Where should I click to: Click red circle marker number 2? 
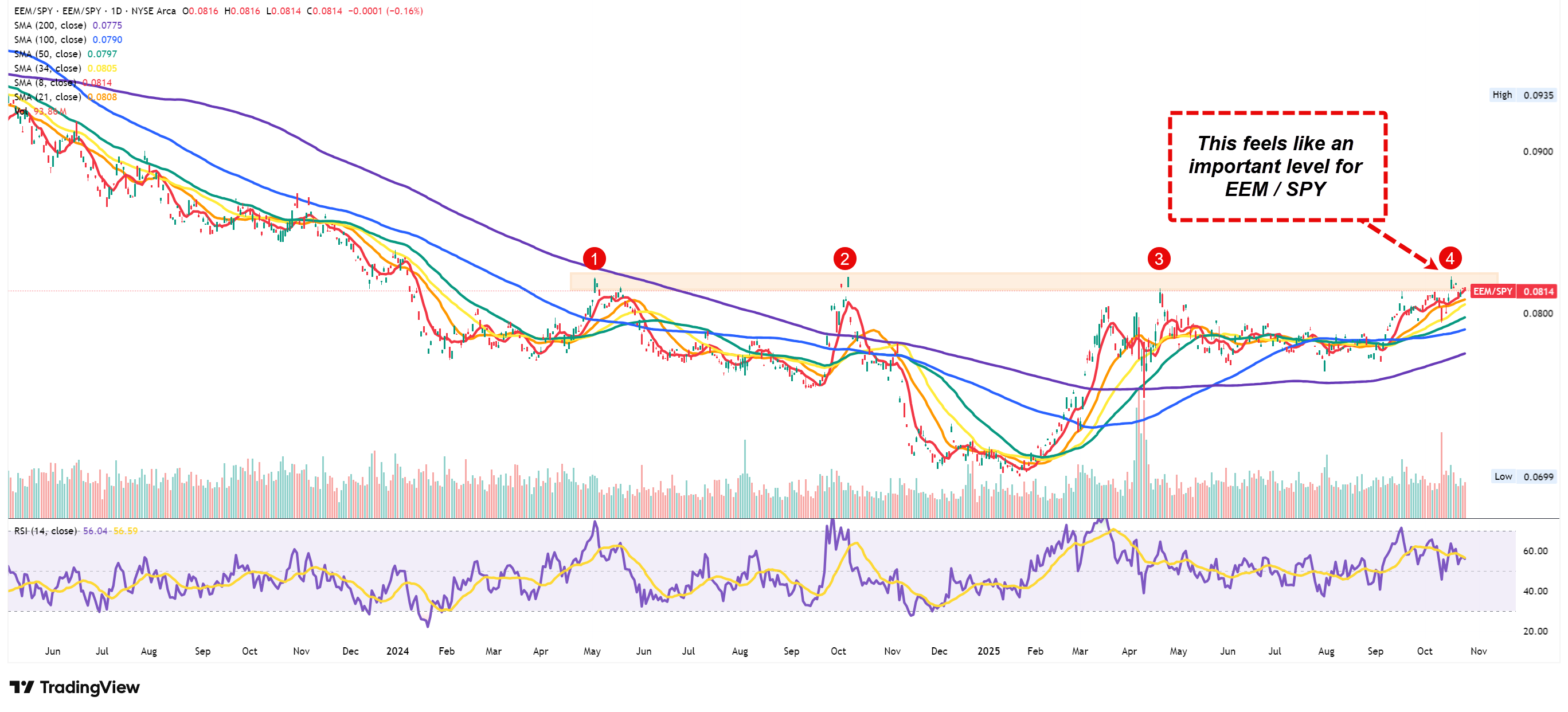coord(844,259)
